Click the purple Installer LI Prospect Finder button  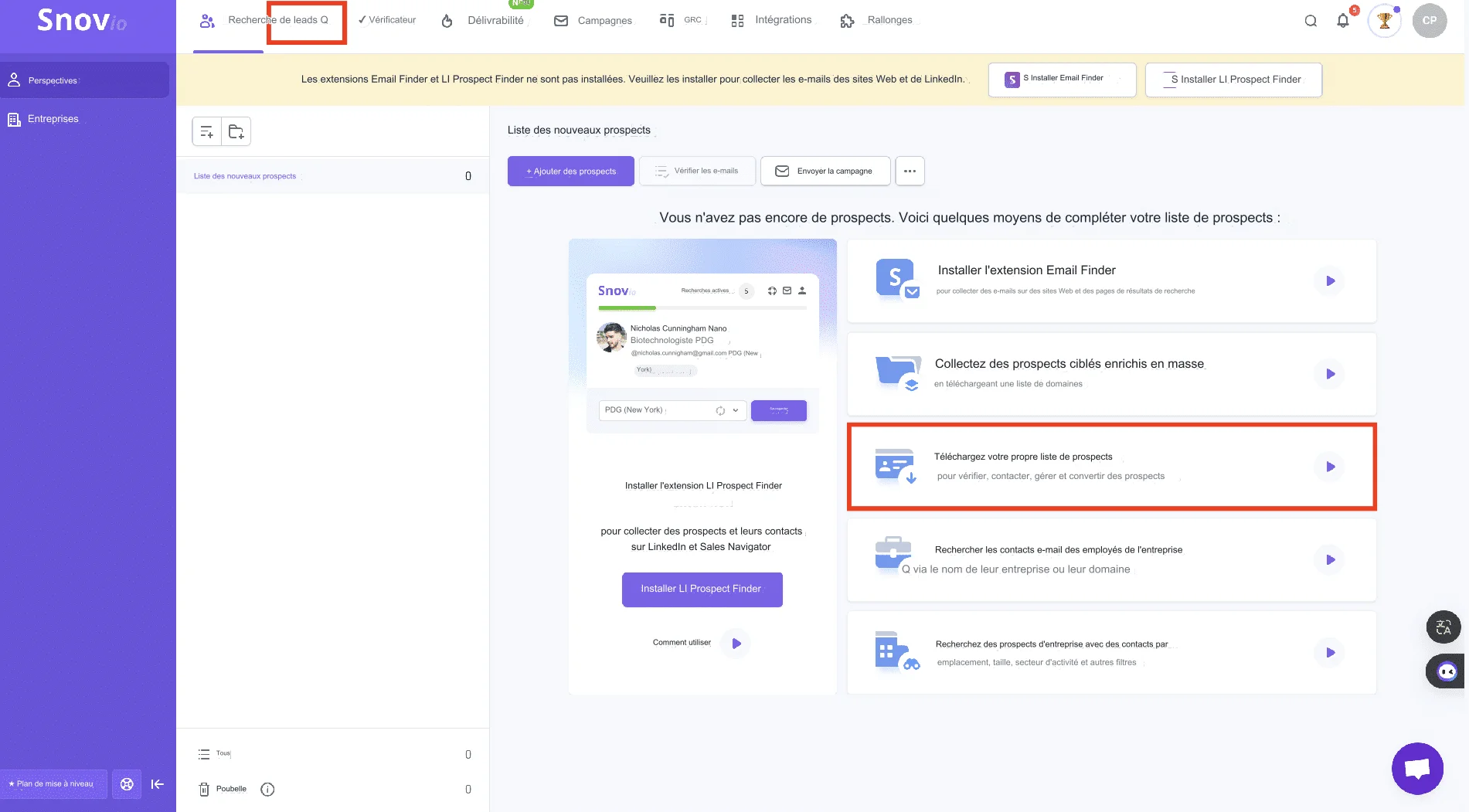click(702, 589)
